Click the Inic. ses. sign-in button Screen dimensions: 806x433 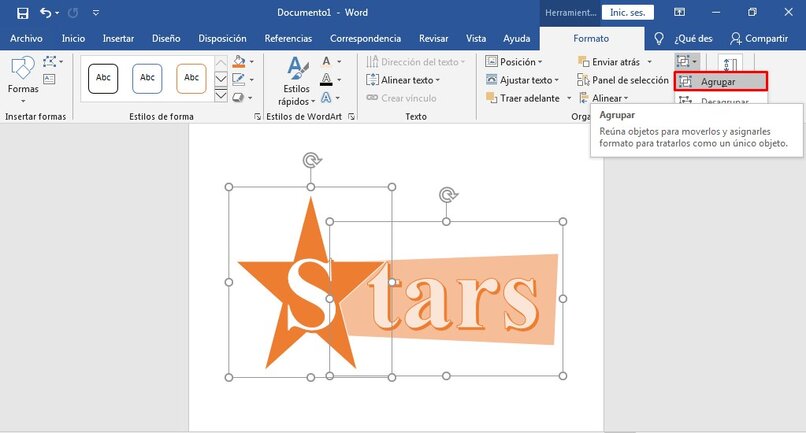click(628, 12)
